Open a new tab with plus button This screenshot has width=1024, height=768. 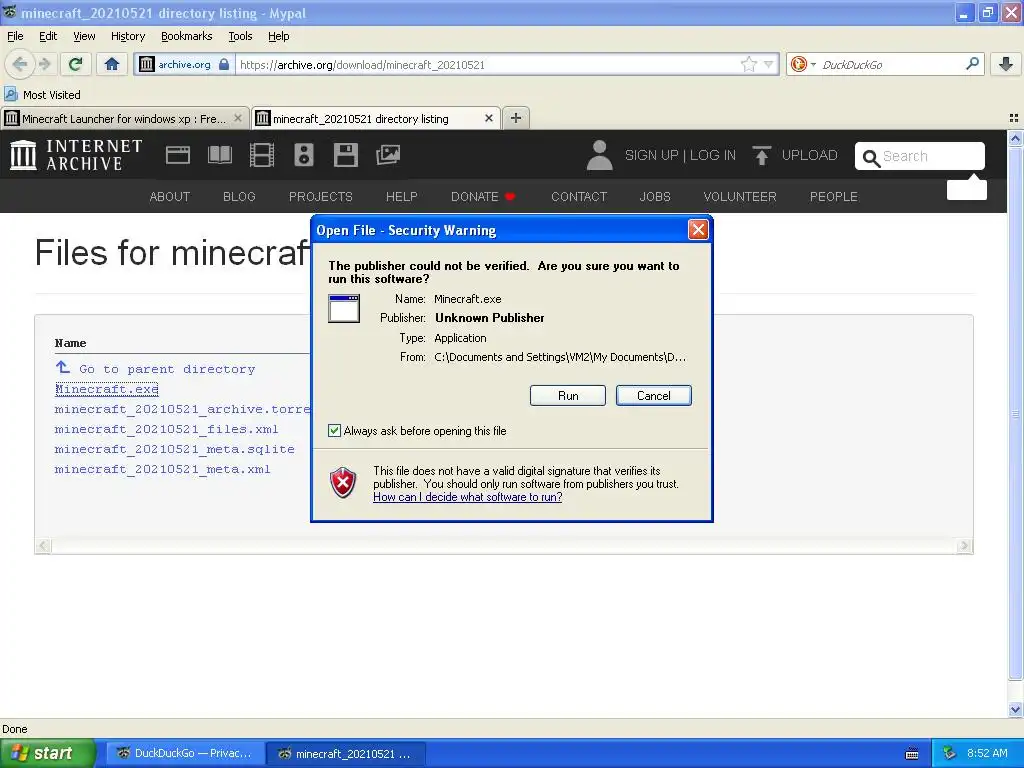(516, 118)
